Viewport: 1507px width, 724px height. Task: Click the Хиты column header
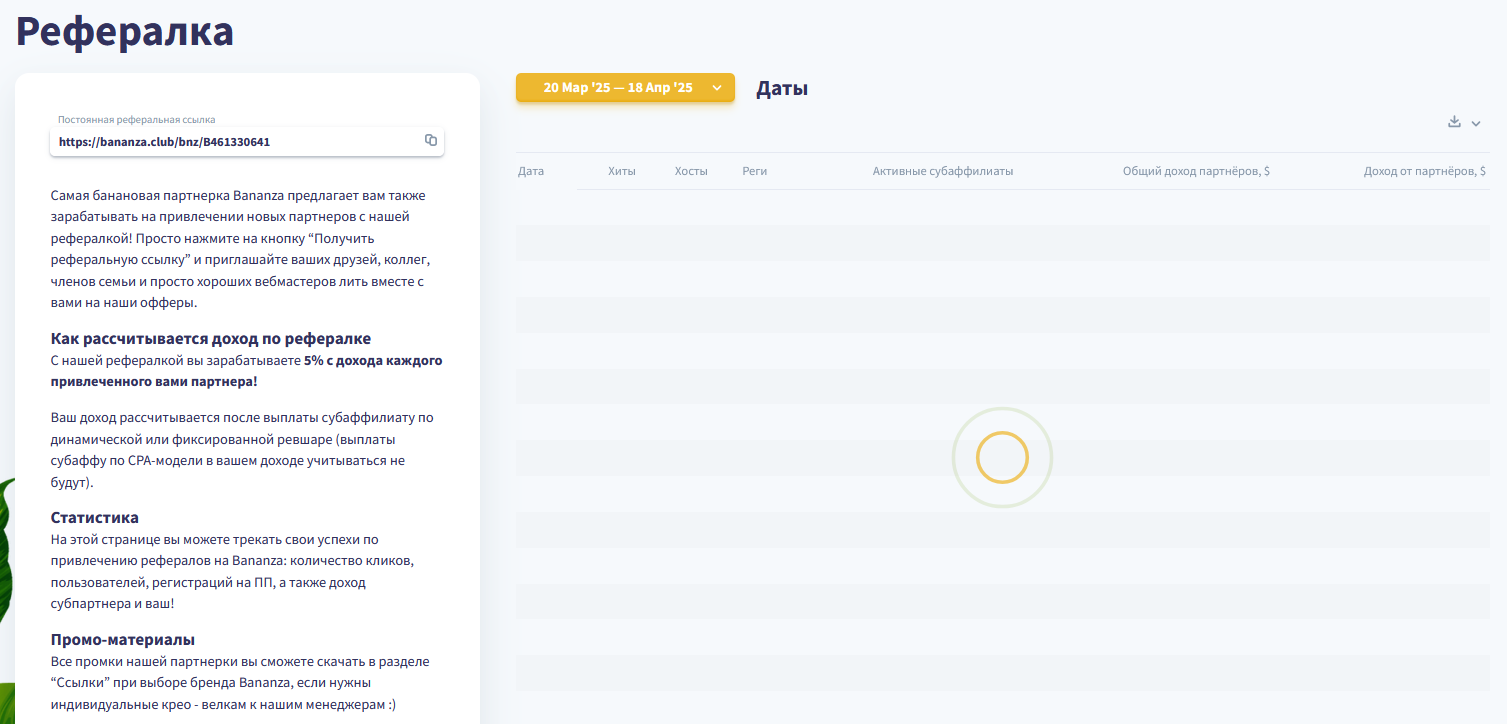pyautogui.click(x=622, y=171)
